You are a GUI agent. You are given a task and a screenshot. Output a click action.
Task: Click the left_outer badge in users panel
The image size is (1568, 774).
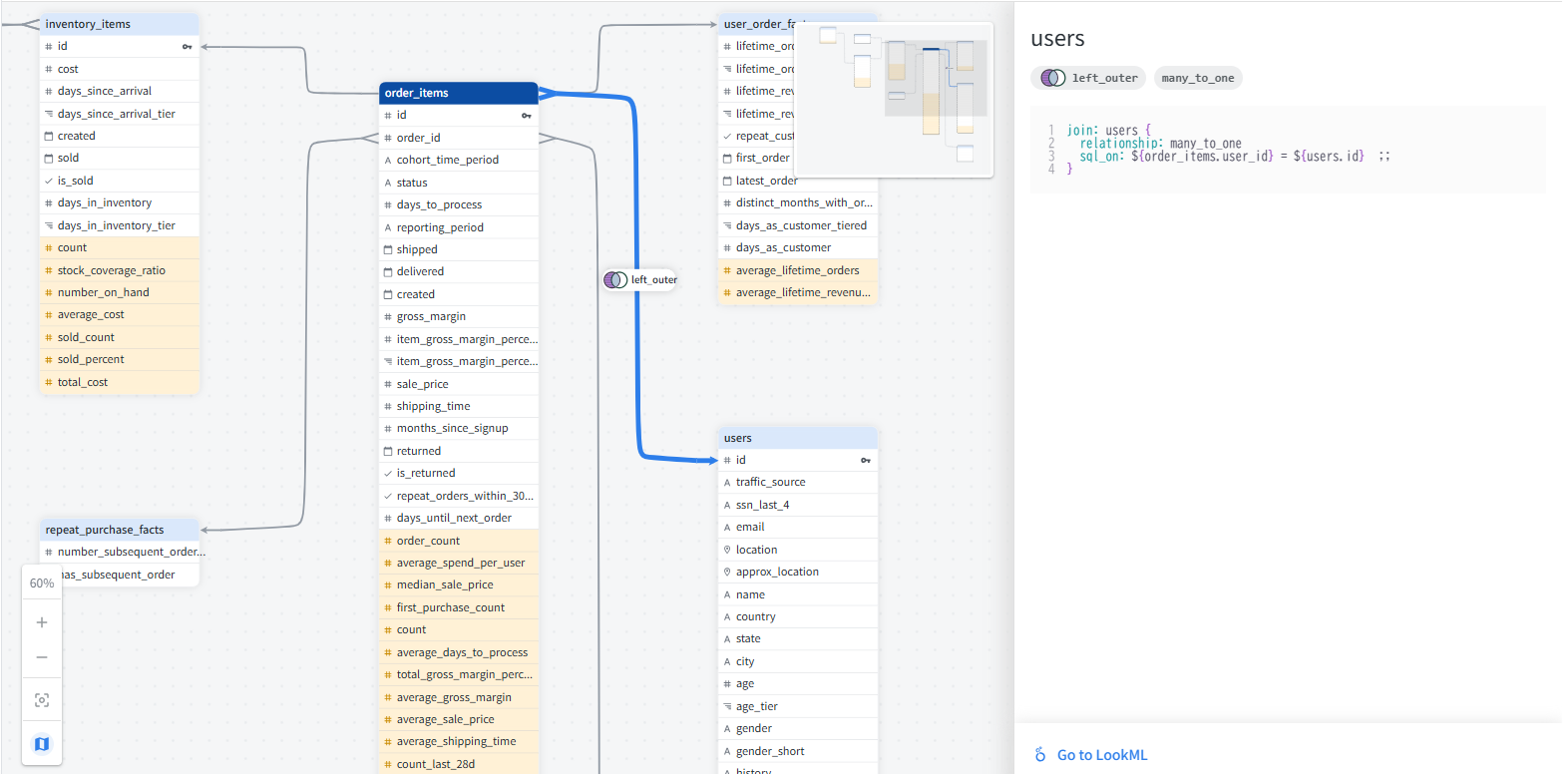1088,78
